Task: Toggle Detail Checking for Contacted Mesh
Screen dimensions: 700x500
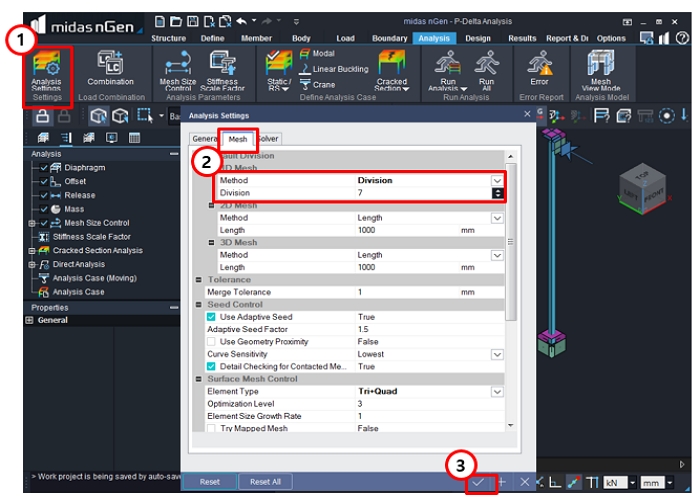Action: 212,367
